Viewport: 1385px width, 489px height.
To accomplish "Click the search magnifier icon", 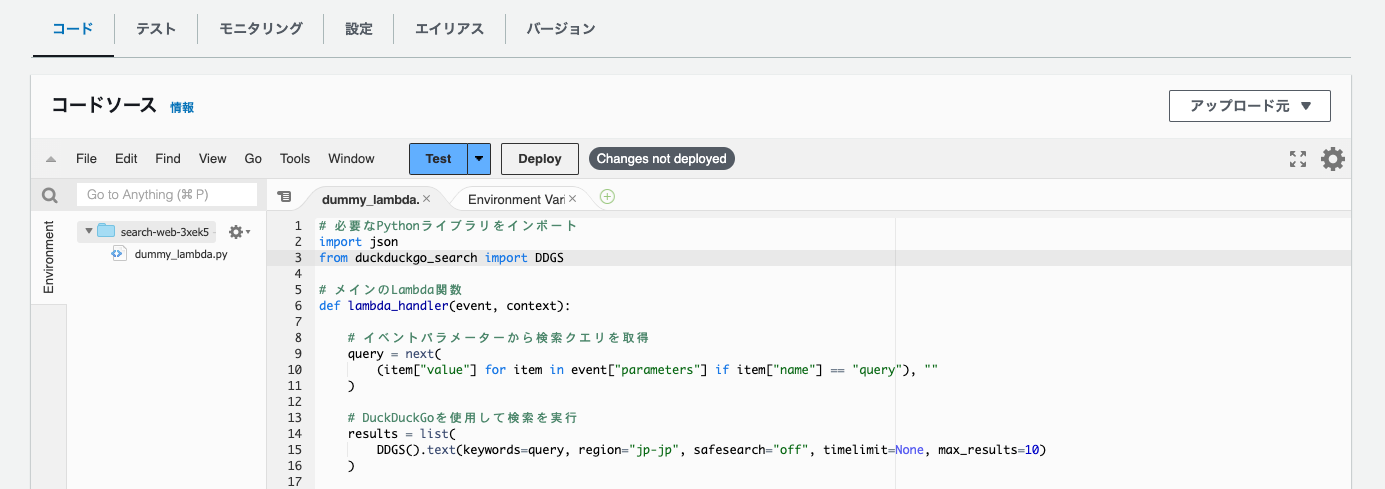I will point(49,195).
